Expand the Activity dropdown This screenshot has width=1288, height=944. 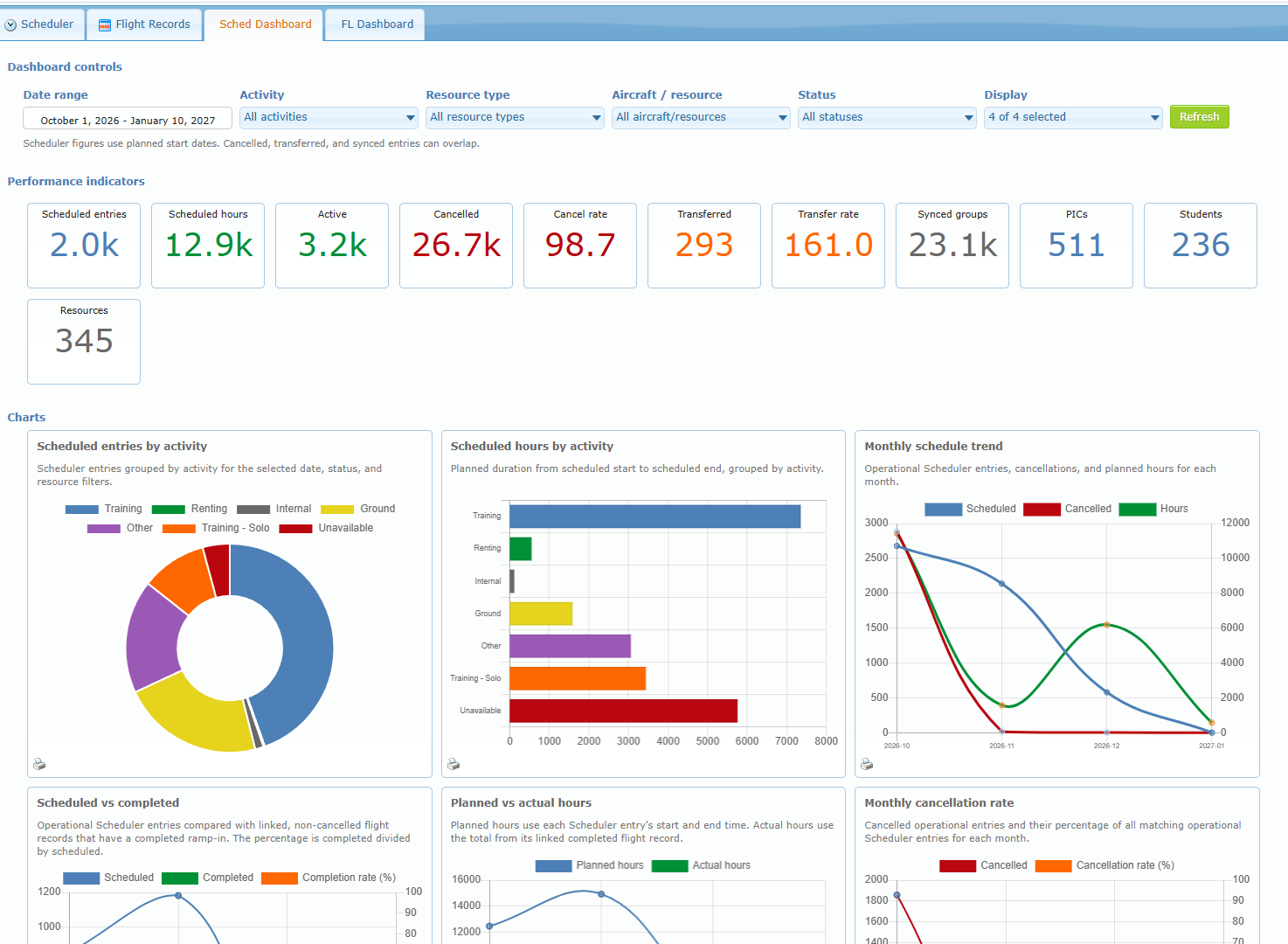coord(329,117)
